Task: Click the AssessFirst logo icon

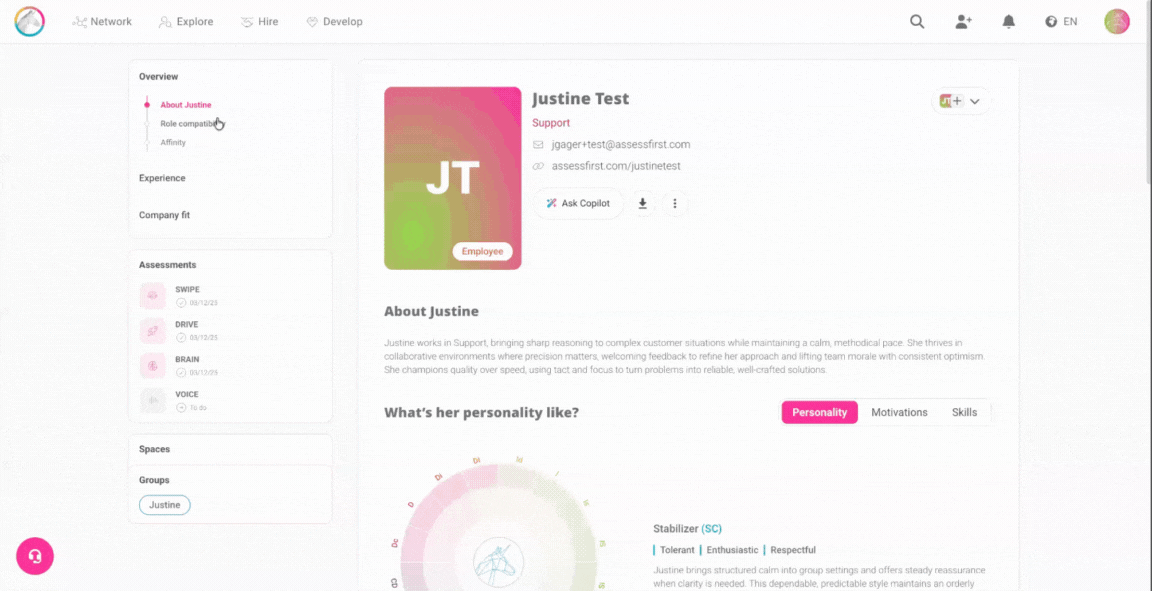Action: pyautogui.click(x=29, y=22)
